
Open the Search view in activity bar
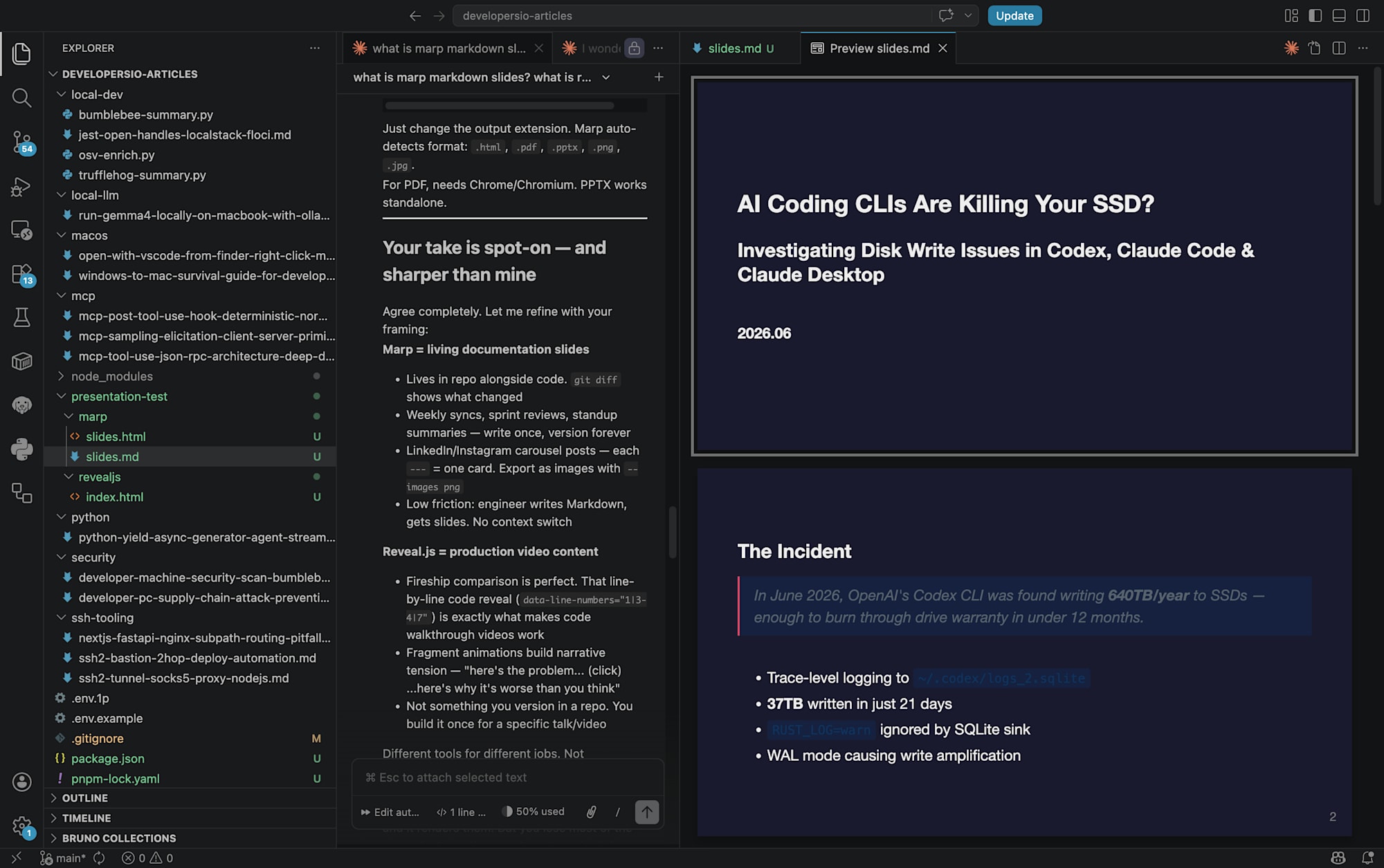21,98
